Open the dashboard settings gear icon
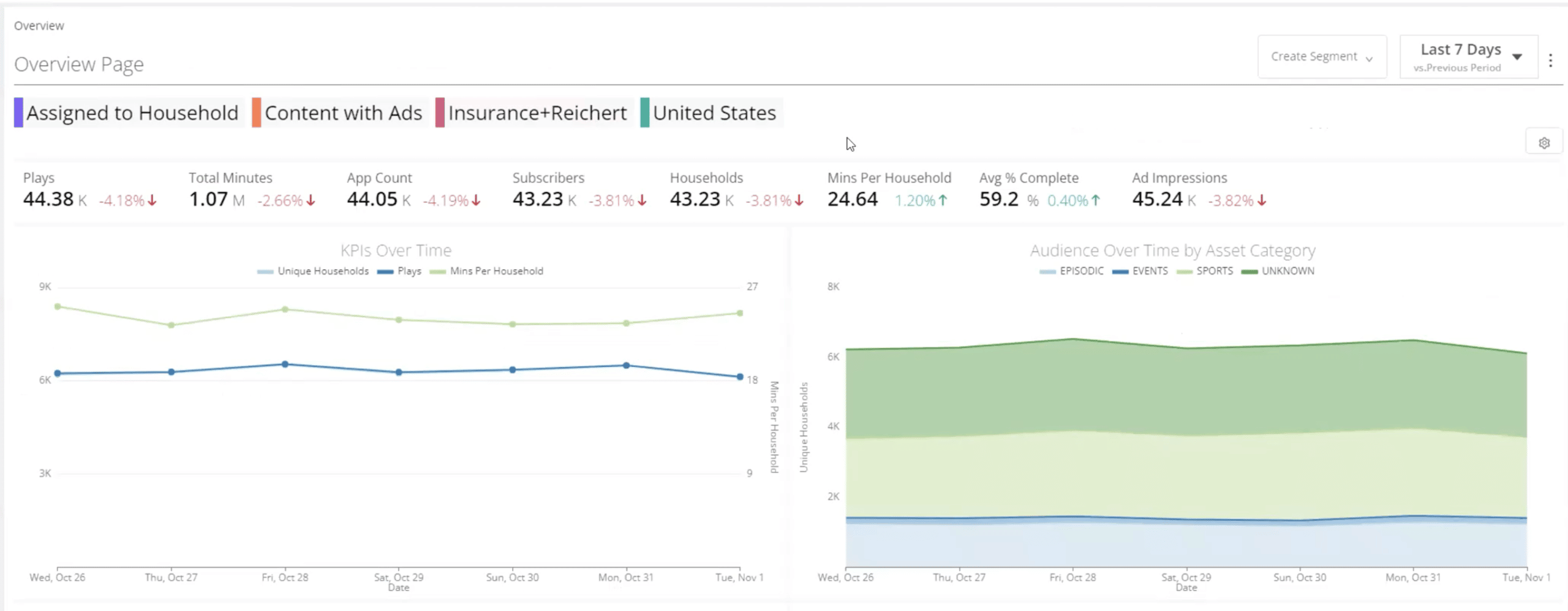1568x611 pixels. point(1544,142)
